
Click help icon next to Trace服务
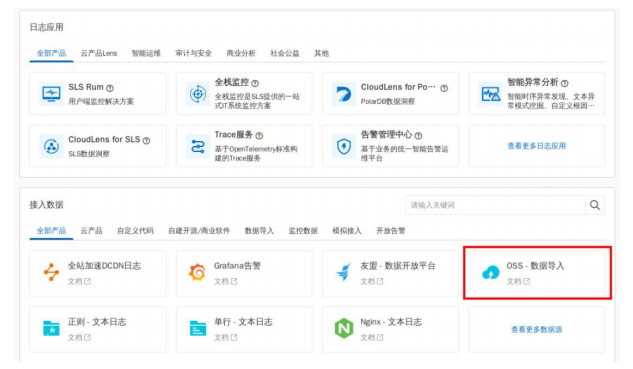click(259, 136)
